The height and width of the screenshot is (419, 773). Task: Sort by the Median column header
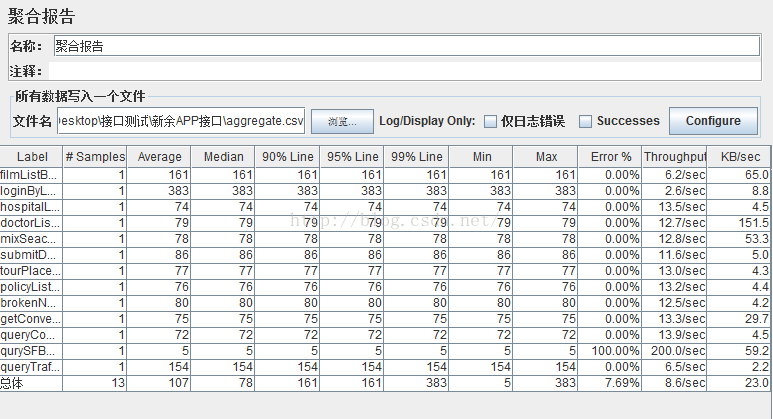[223, 157]
